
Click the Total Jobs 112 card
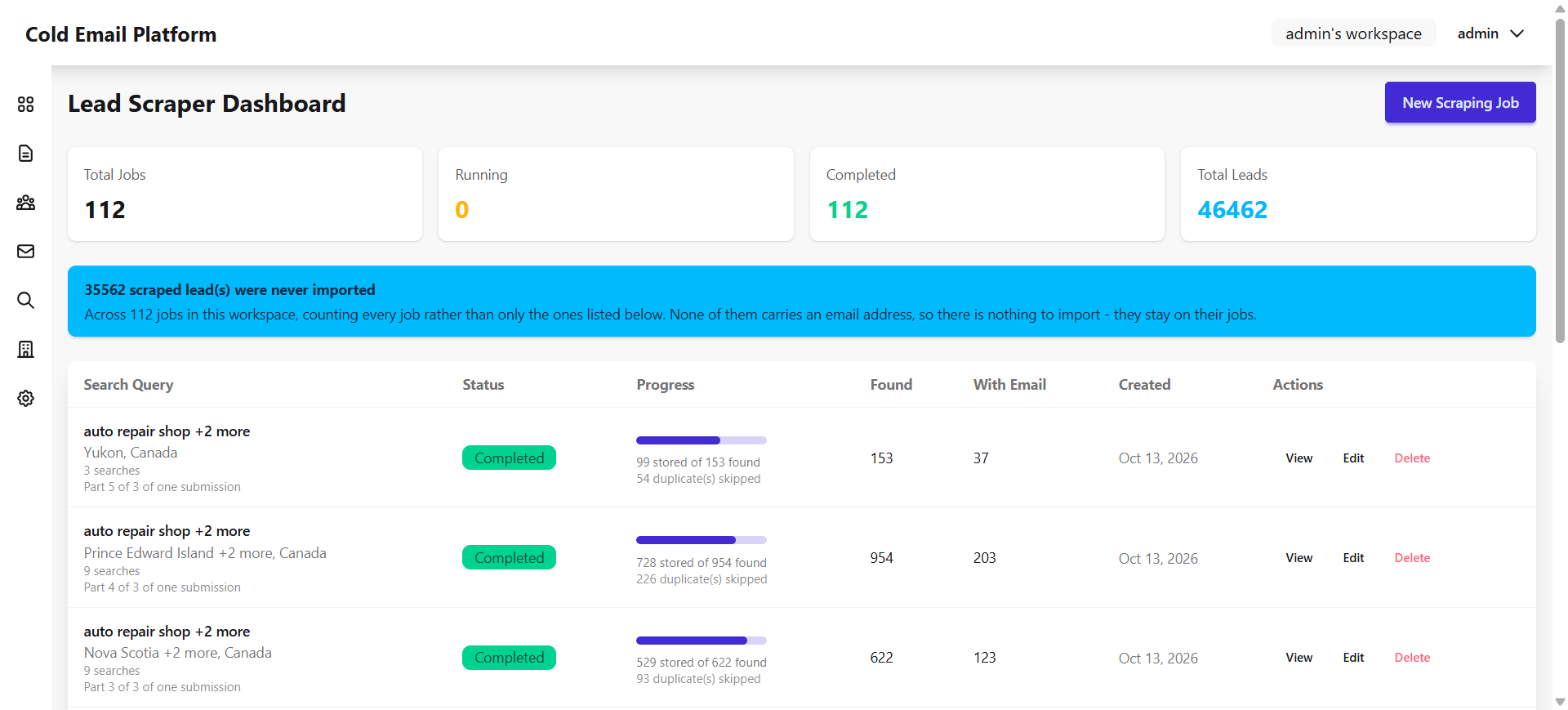point(245,194)
